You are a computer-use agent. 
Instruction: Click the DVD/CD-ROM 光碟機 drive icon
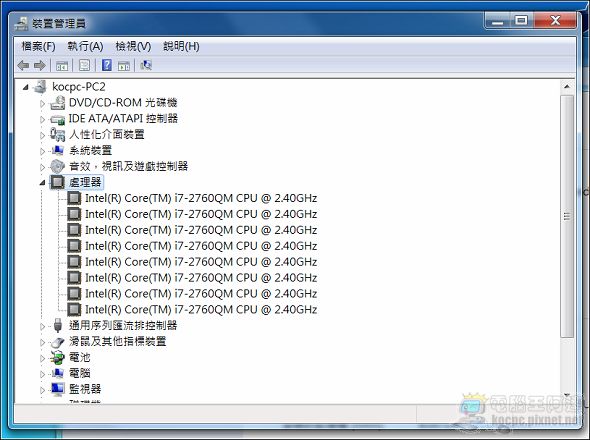coord(58,103)
